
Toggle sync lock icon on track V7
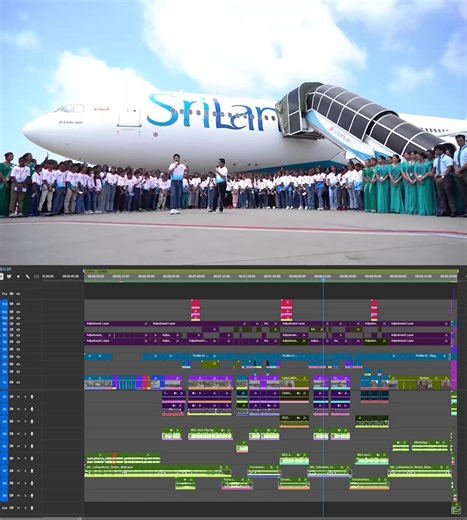point(12,335)
